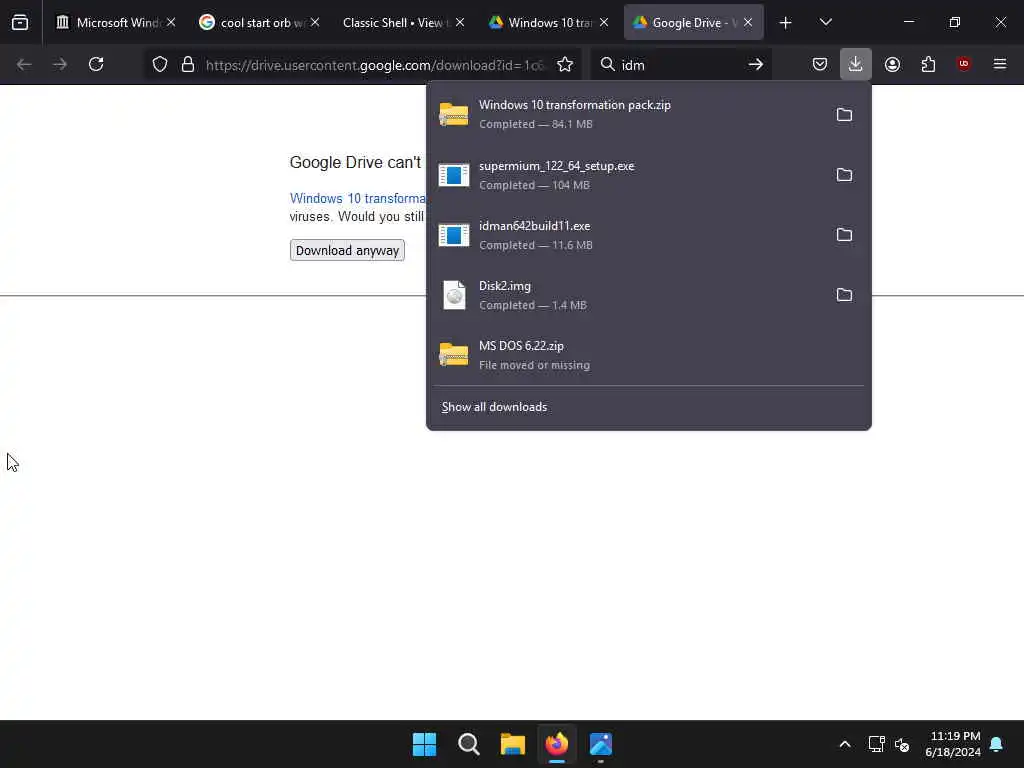The width and height of the screenshot is (1024, 768).
Task: Open the notifications bell
Action: 997,744
